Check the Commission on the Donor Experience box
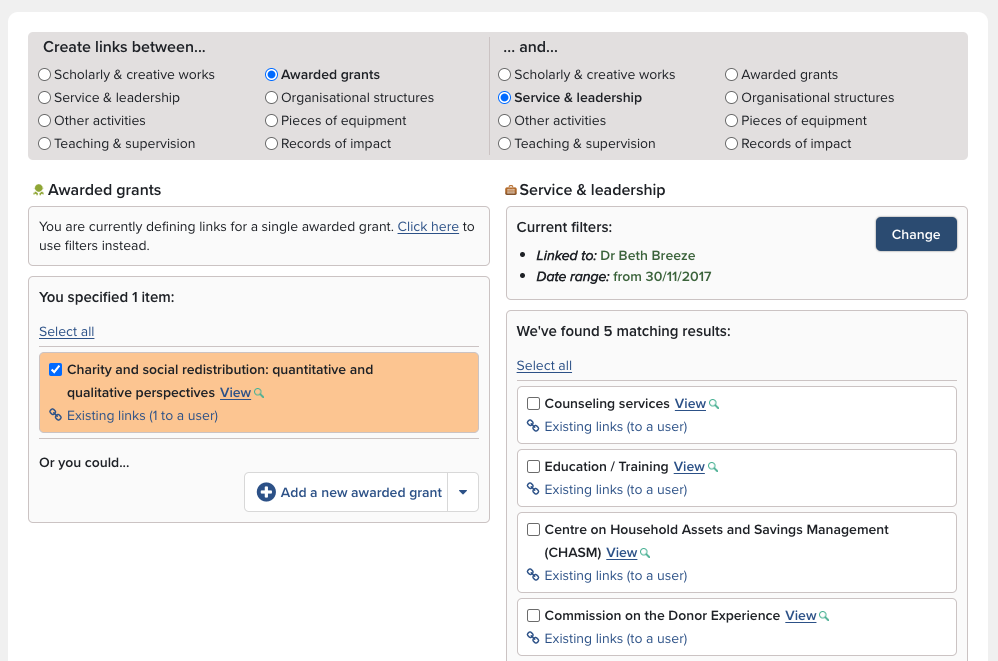Image resolution: width=998 pixels, height=661 pixels. 533,616
